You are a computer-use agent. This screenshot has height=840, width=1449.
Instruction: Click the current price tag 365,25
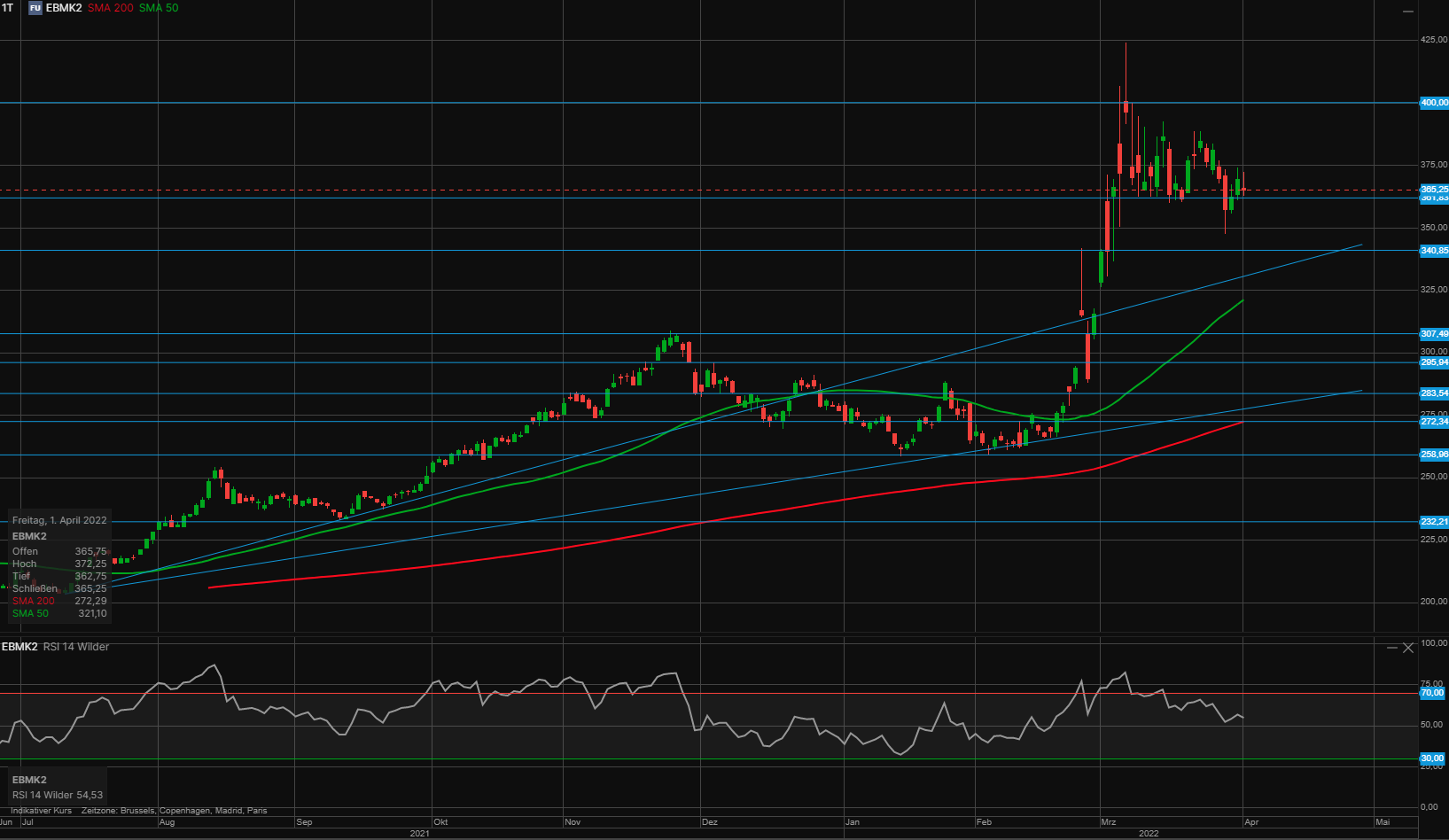tap(1434, 189)
